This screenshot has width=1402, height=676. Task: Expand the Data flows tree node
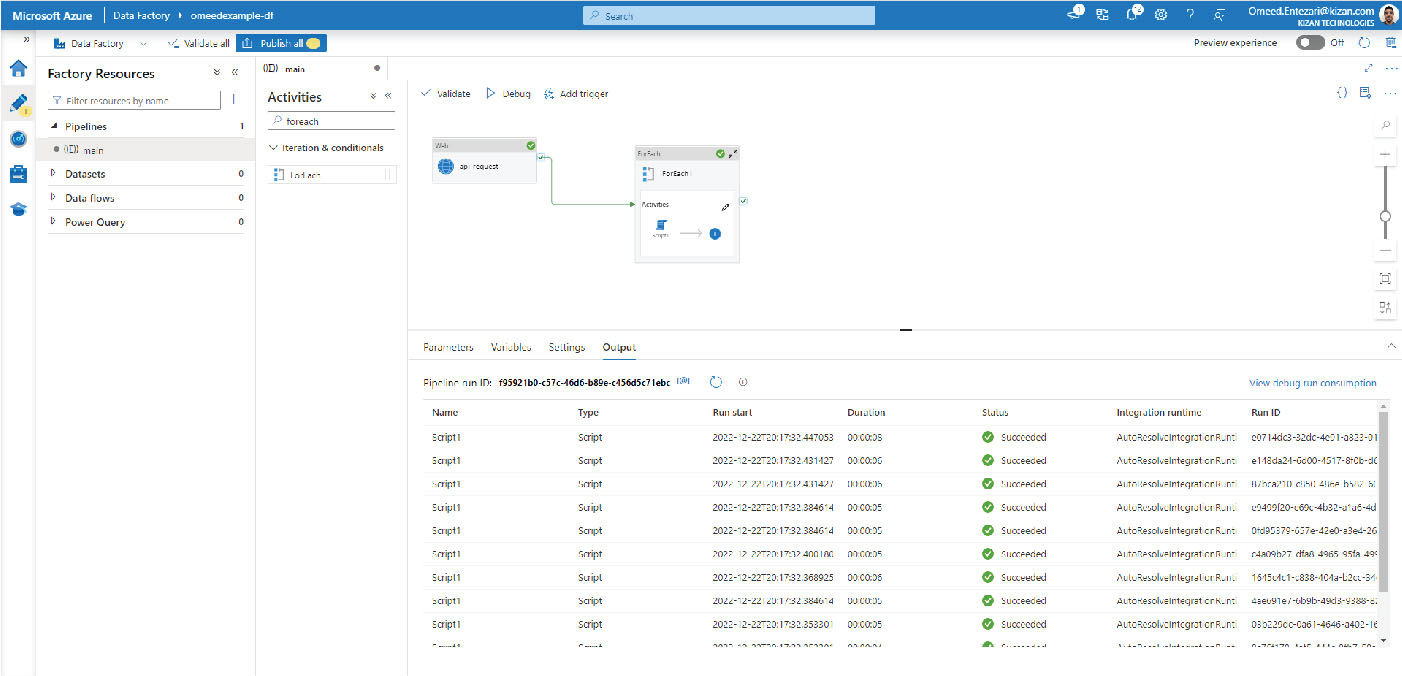click(54, 198)
